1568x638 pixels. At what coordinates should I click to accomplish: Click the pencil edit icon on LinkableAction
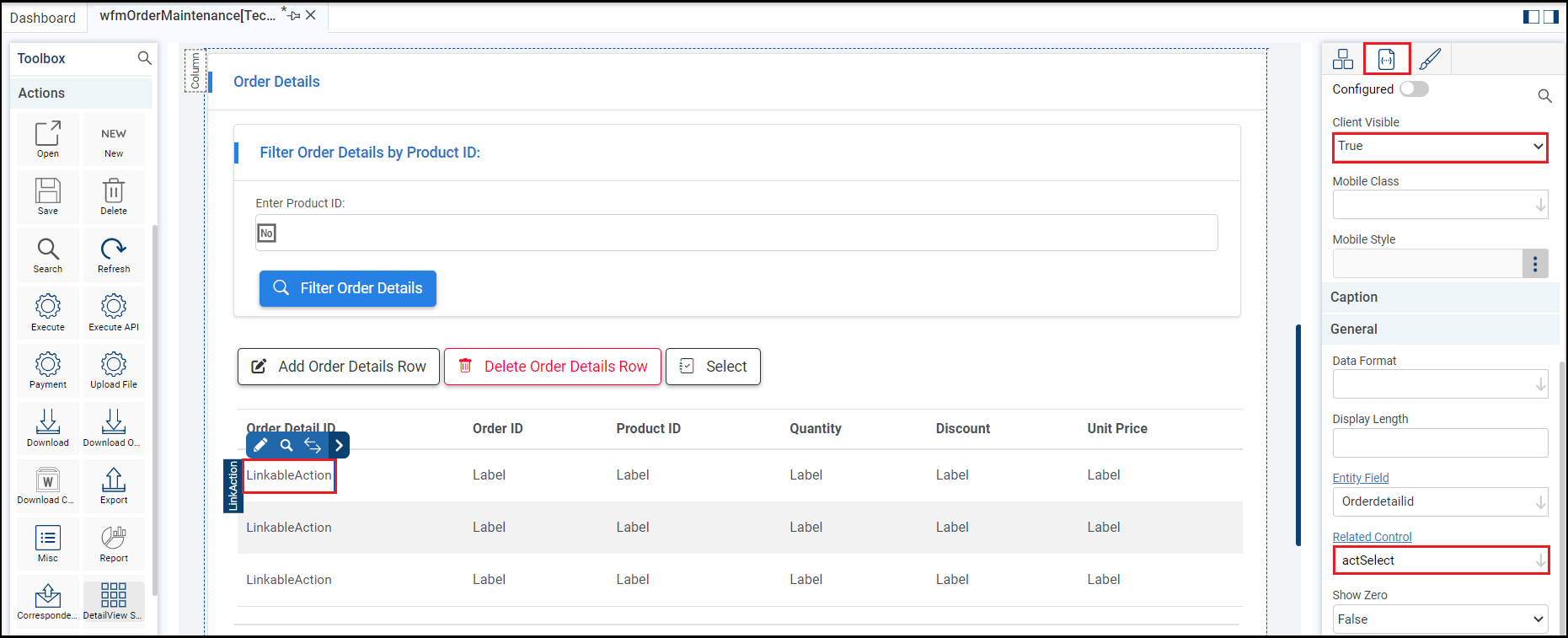(260, 445)
